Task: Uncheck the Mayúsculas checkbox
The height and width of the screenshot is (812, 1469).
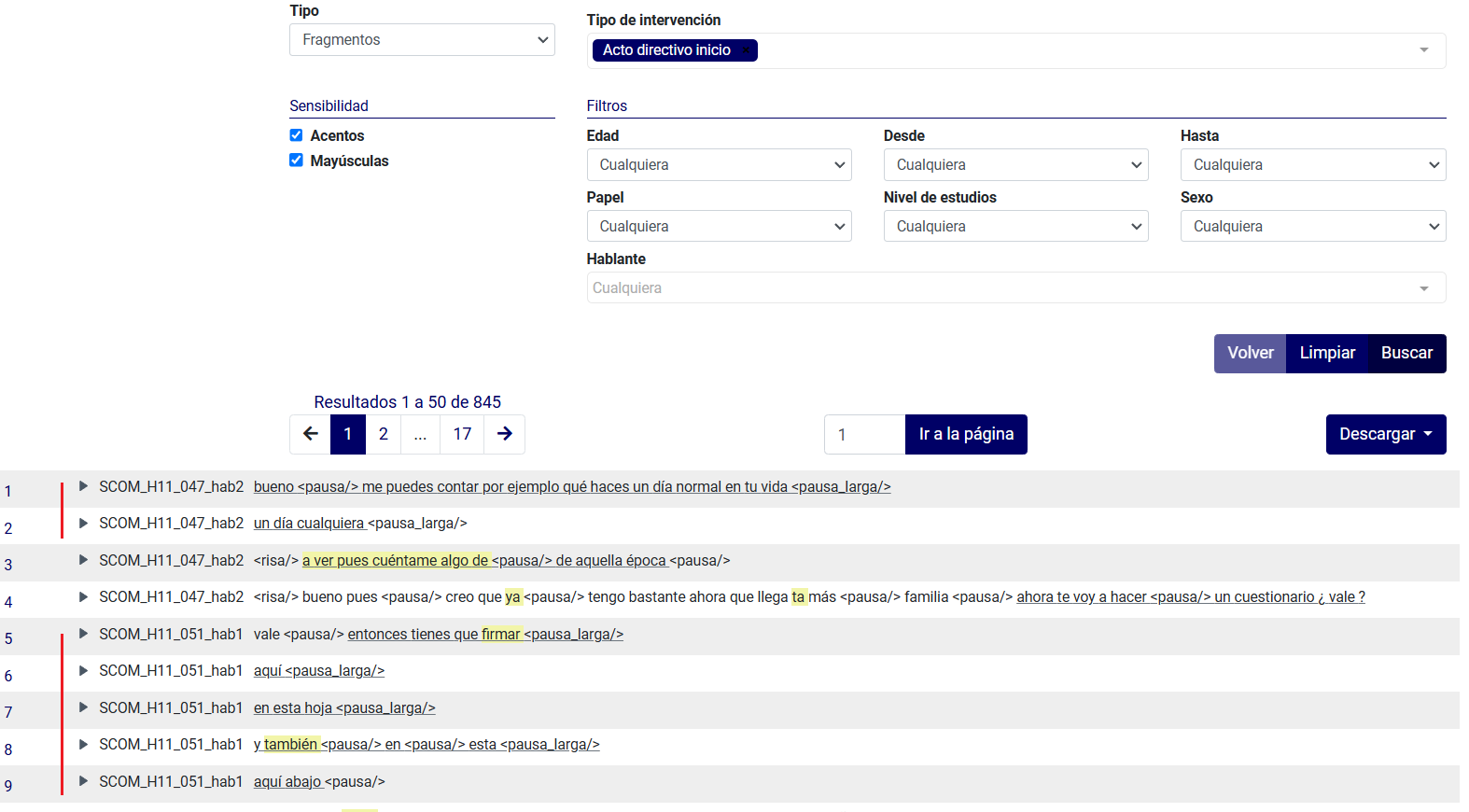Action: [296, 161]
